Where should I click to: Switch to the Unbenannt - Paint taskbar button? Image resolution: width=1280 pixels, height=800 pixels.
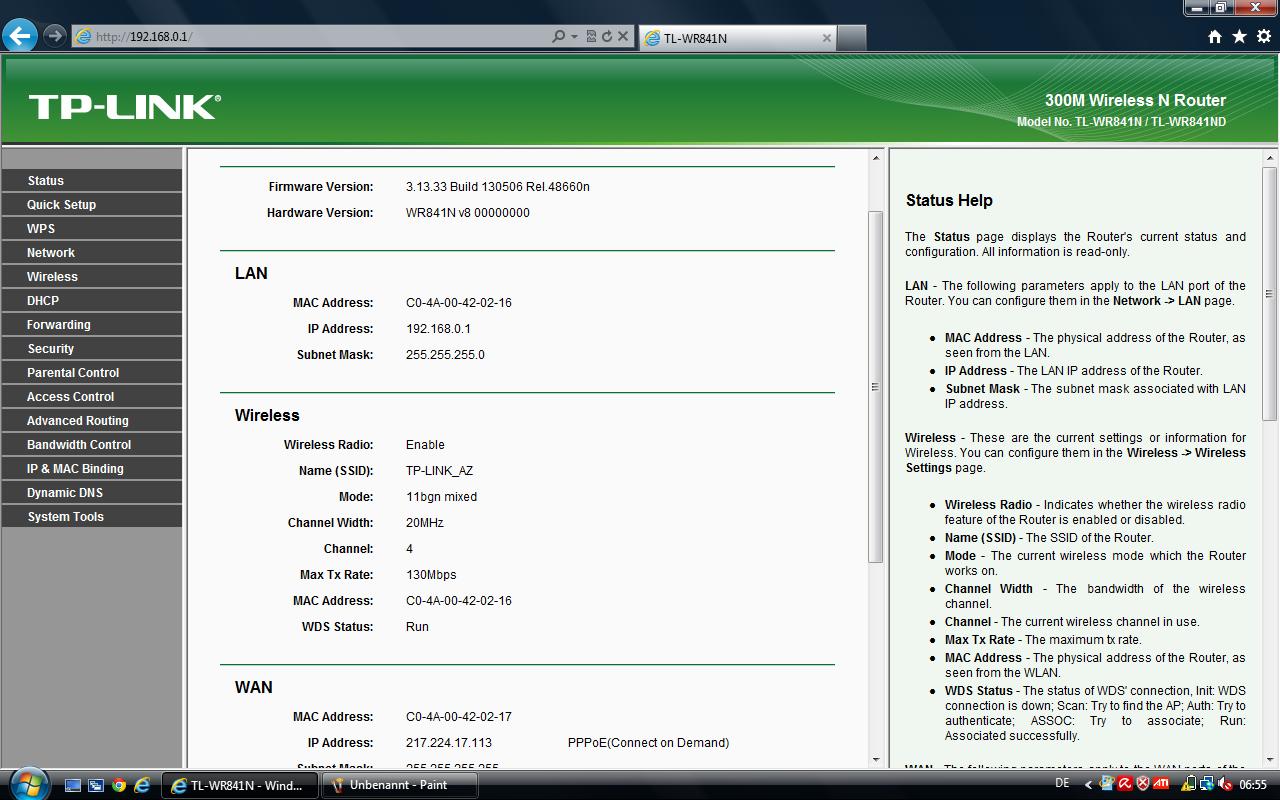point(399,785)
